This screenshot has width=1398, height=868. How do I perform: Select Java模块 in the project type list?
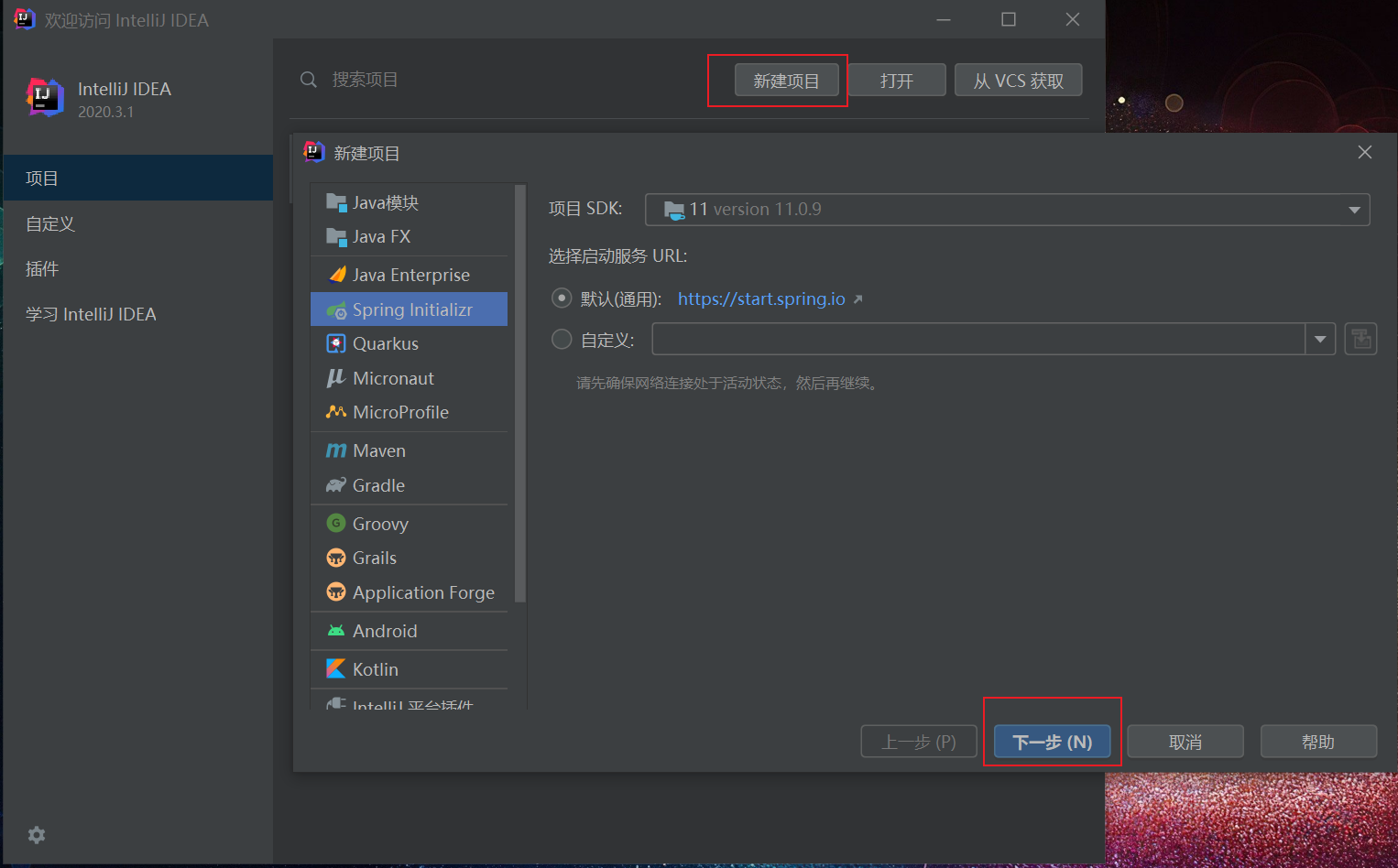(x=410, y=202)
